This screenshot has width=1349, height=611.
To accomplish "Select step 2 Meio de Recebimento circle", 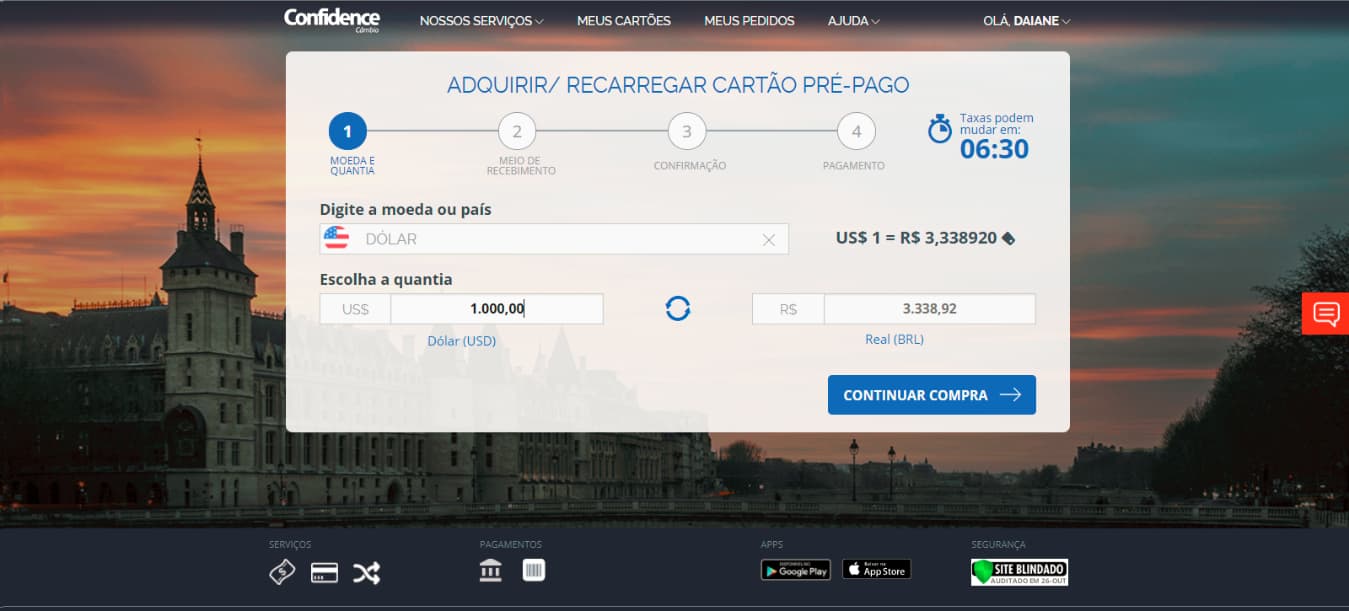I will (517, 131).
